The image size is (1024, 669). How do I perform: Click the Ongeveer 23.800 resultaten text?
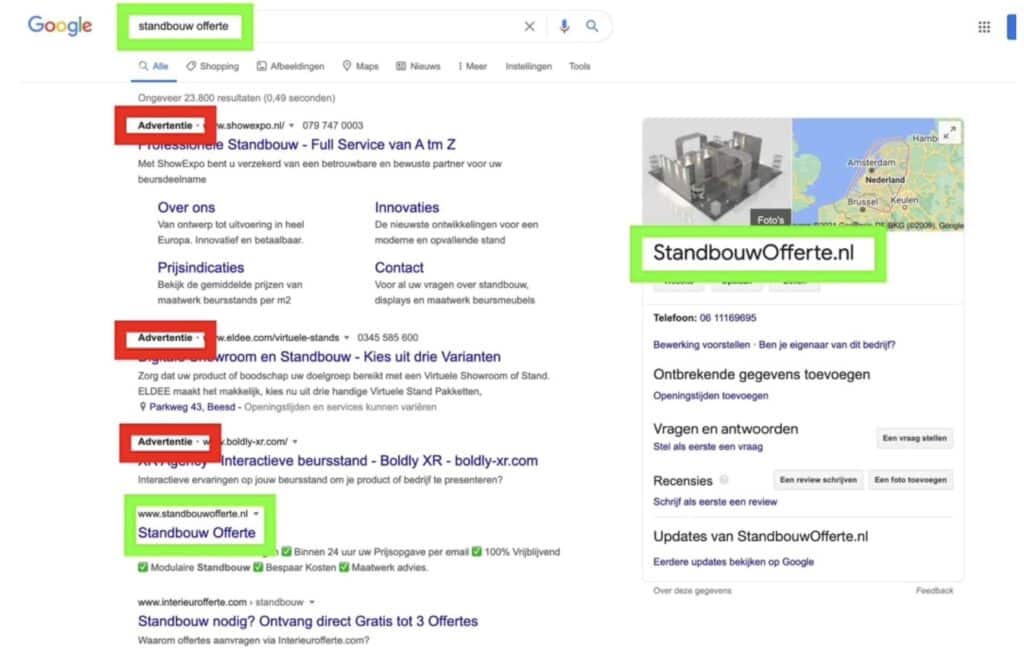236,98
